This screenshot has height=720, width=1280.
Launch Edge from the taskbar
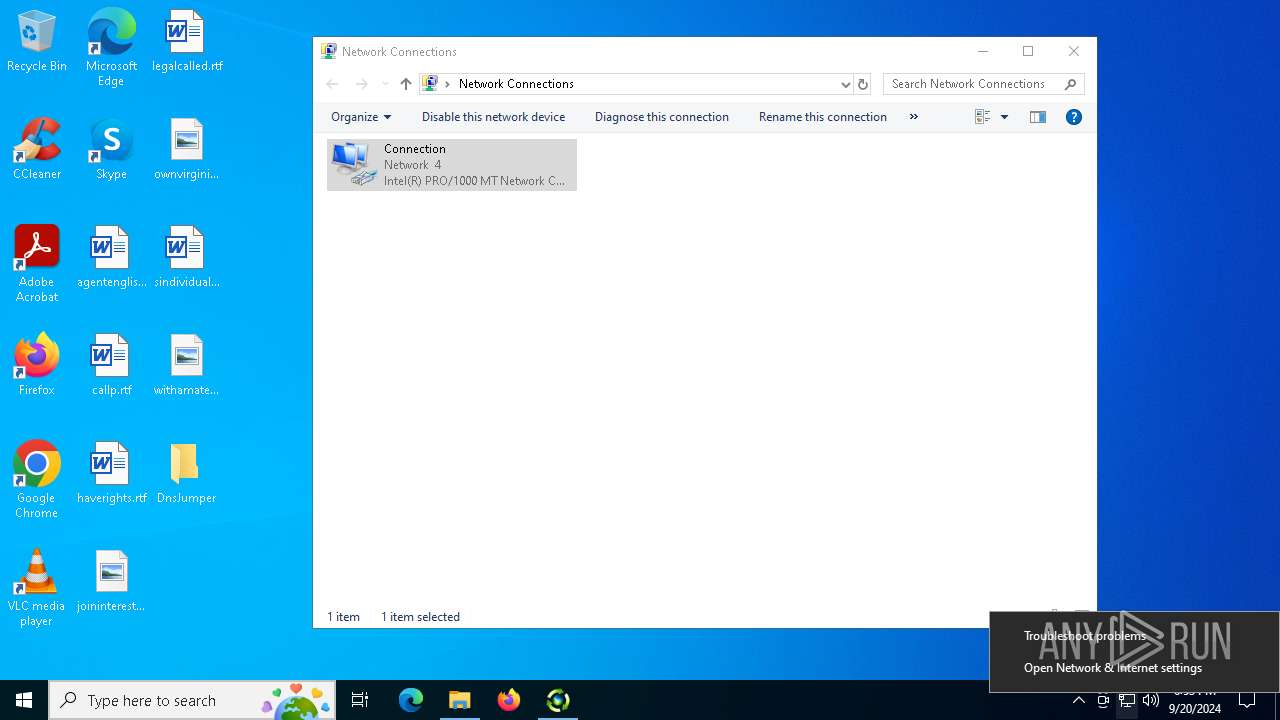[x=411, y=700]
